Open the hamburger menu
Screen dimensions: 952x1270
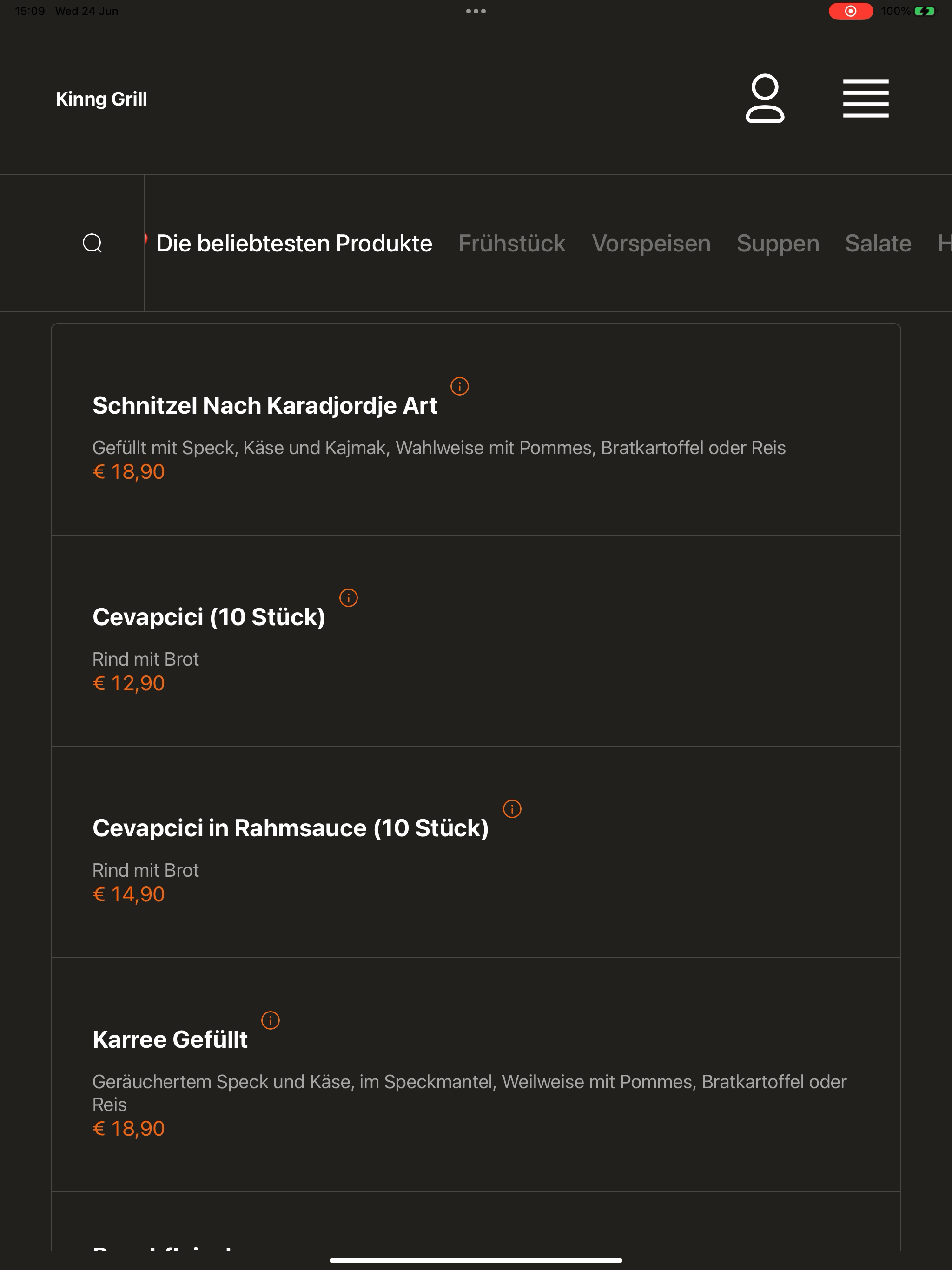coord(865,98)
